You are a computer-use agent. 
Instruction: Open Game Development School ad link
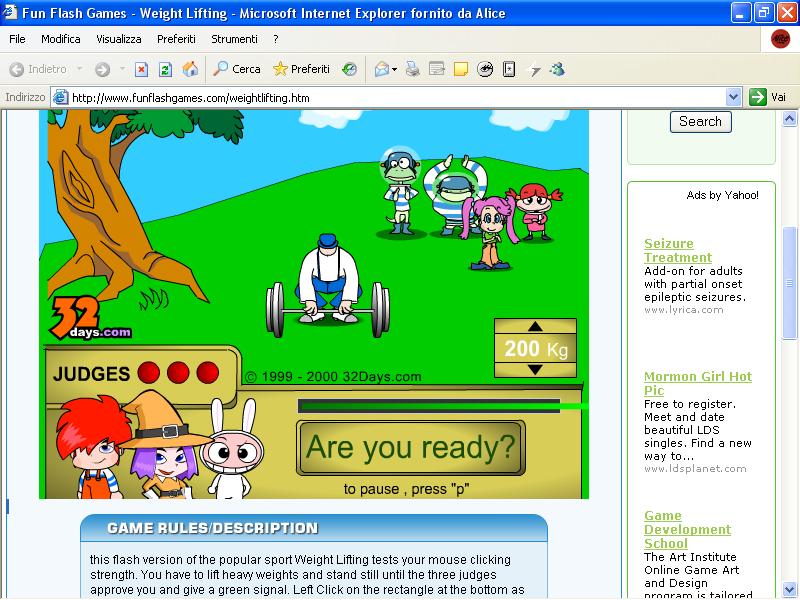[687, 530]
